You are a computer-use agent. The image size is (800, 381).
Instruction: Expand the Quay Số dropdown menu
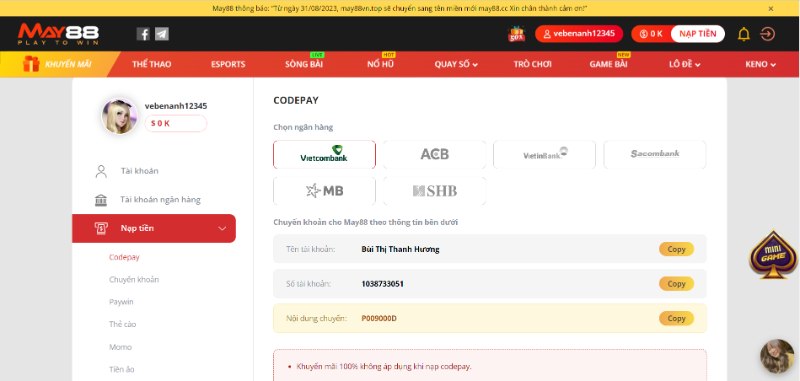pos(456,64)
